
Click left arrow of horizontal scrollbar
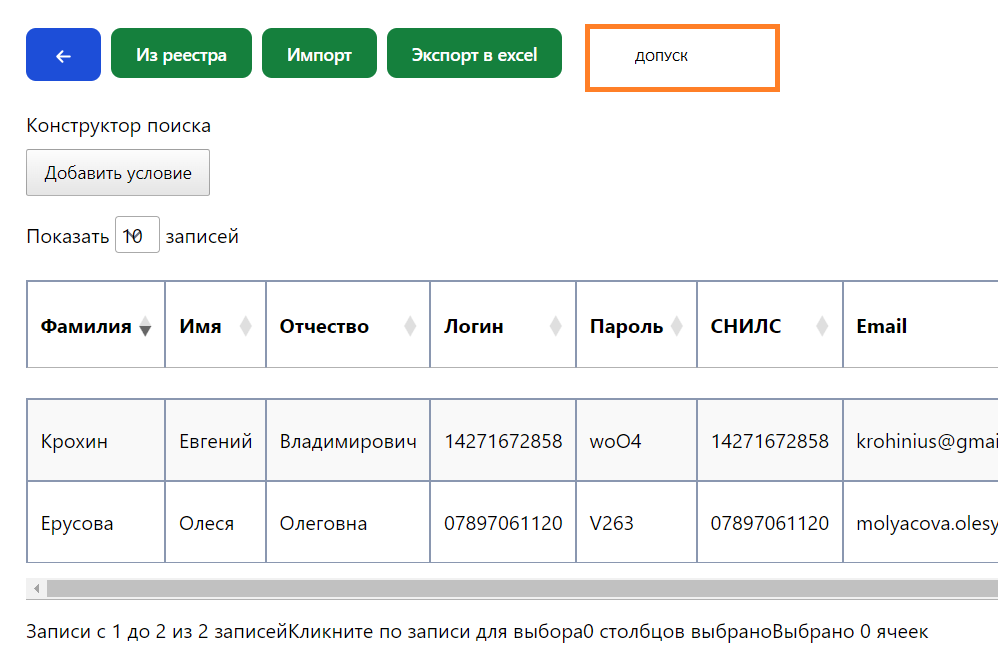(x=36, y=588)
